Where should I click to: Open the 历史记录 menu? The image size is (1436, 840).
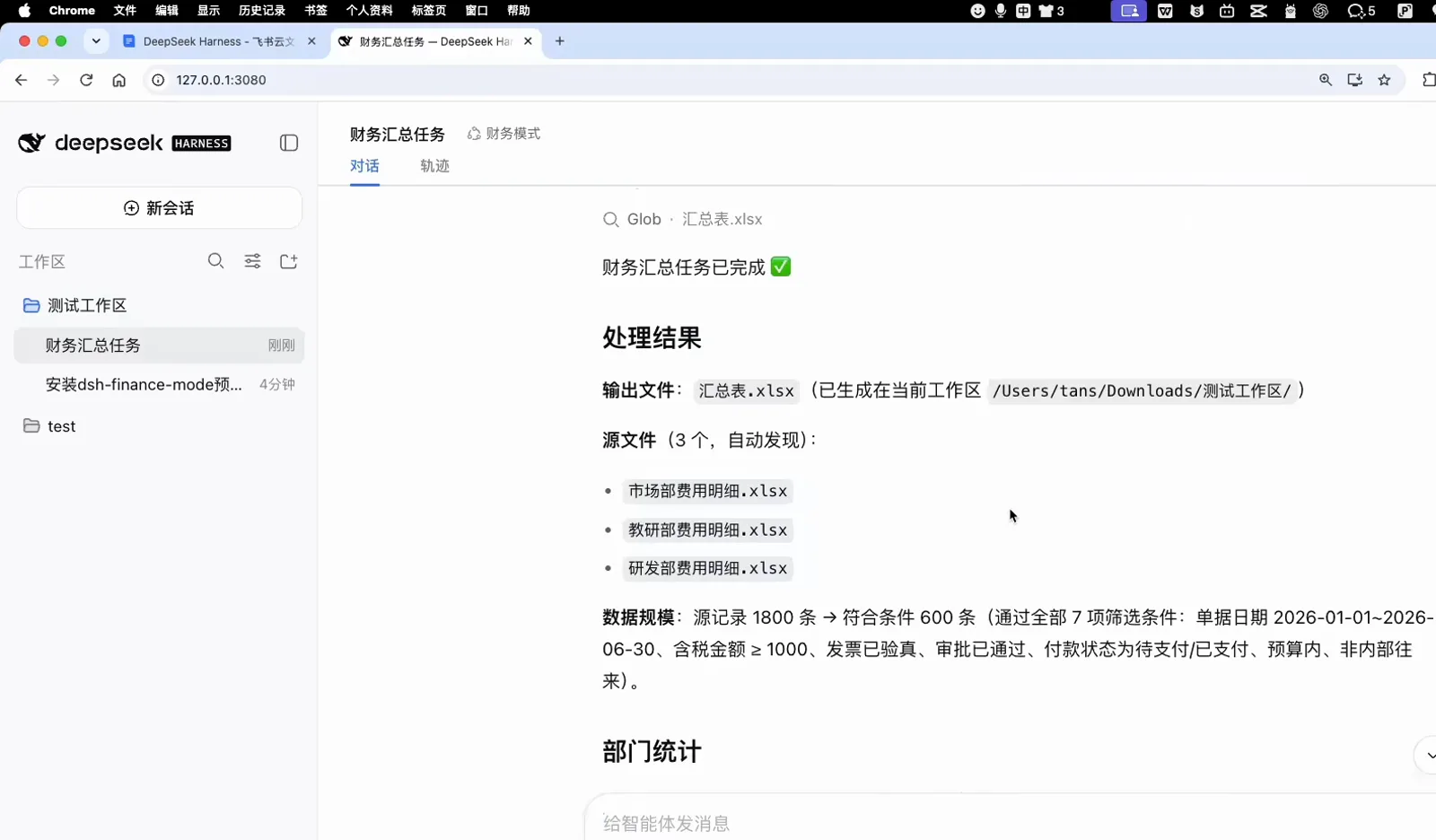coord(262,11)
